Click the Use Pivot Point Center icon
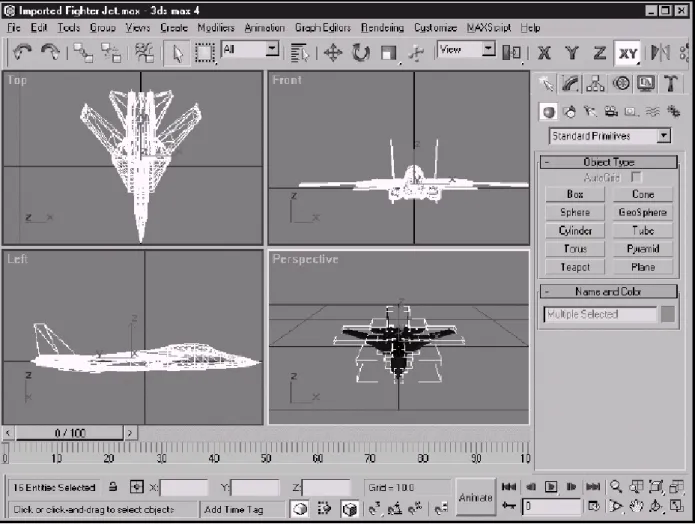The height and width of the screenshot is (524, 695). (x=511, y=53)
